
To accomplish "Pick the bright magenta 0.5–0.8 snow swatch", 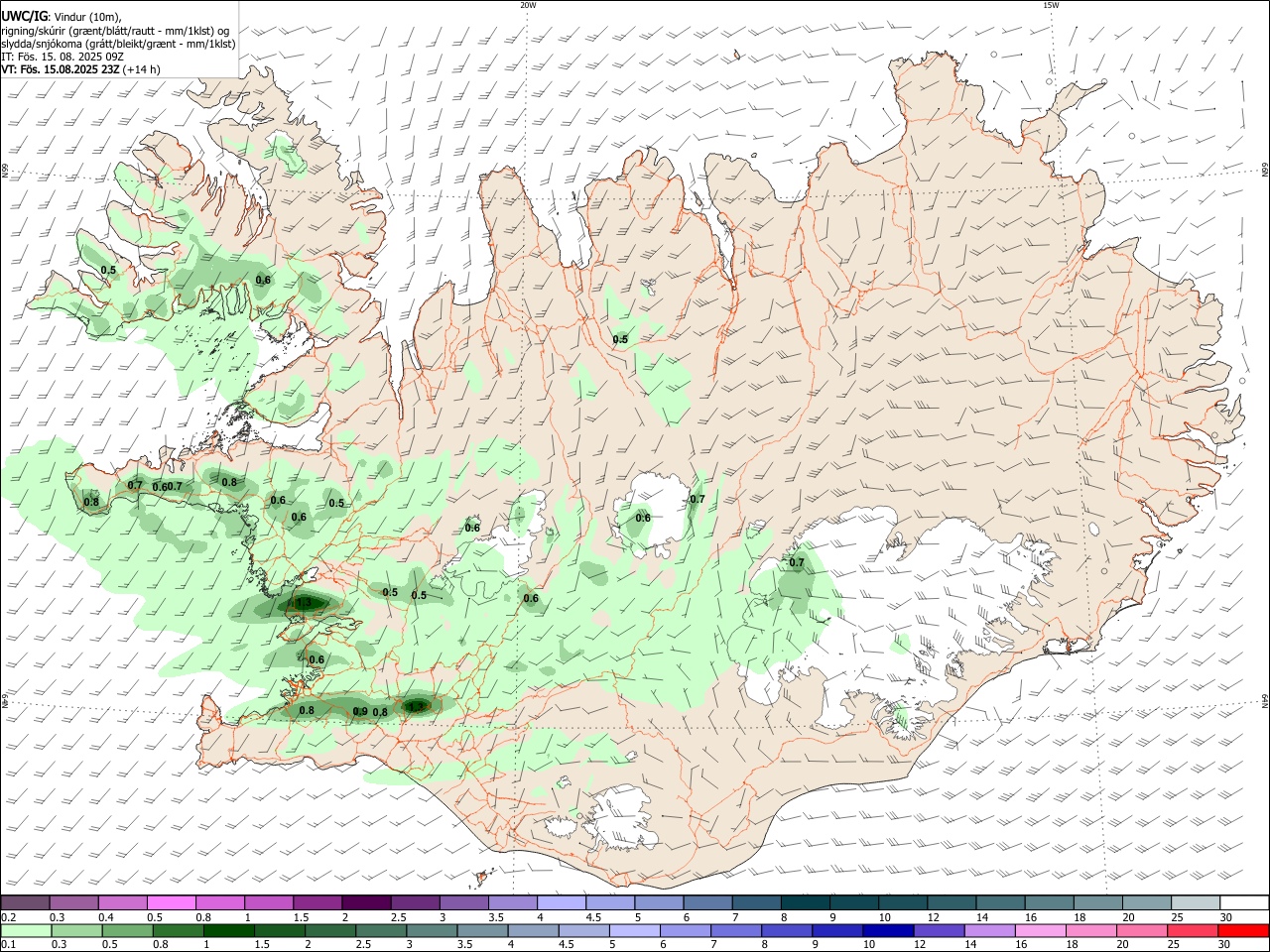I will pos(171,902).
